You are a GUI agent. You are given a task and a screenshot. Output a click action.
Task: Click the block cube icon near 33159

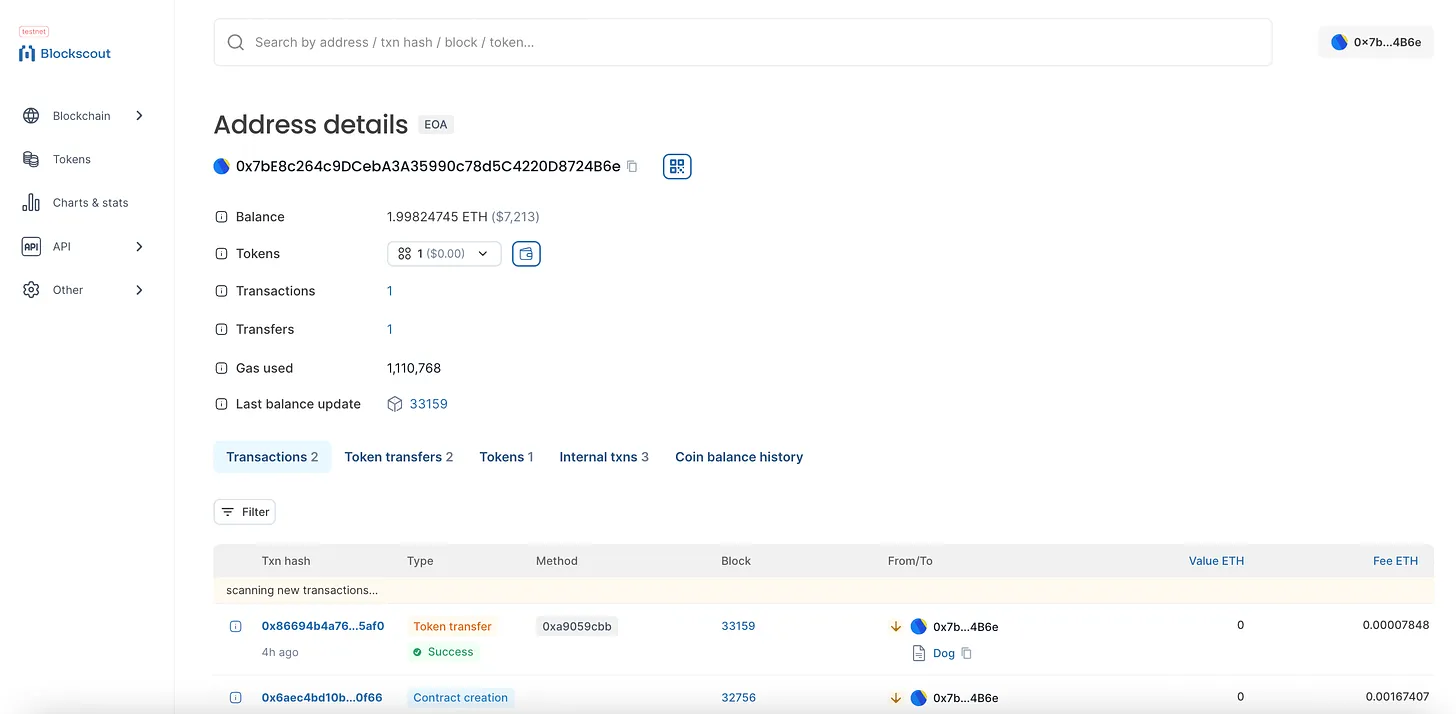pyautogui.click(x=395, y=404)
